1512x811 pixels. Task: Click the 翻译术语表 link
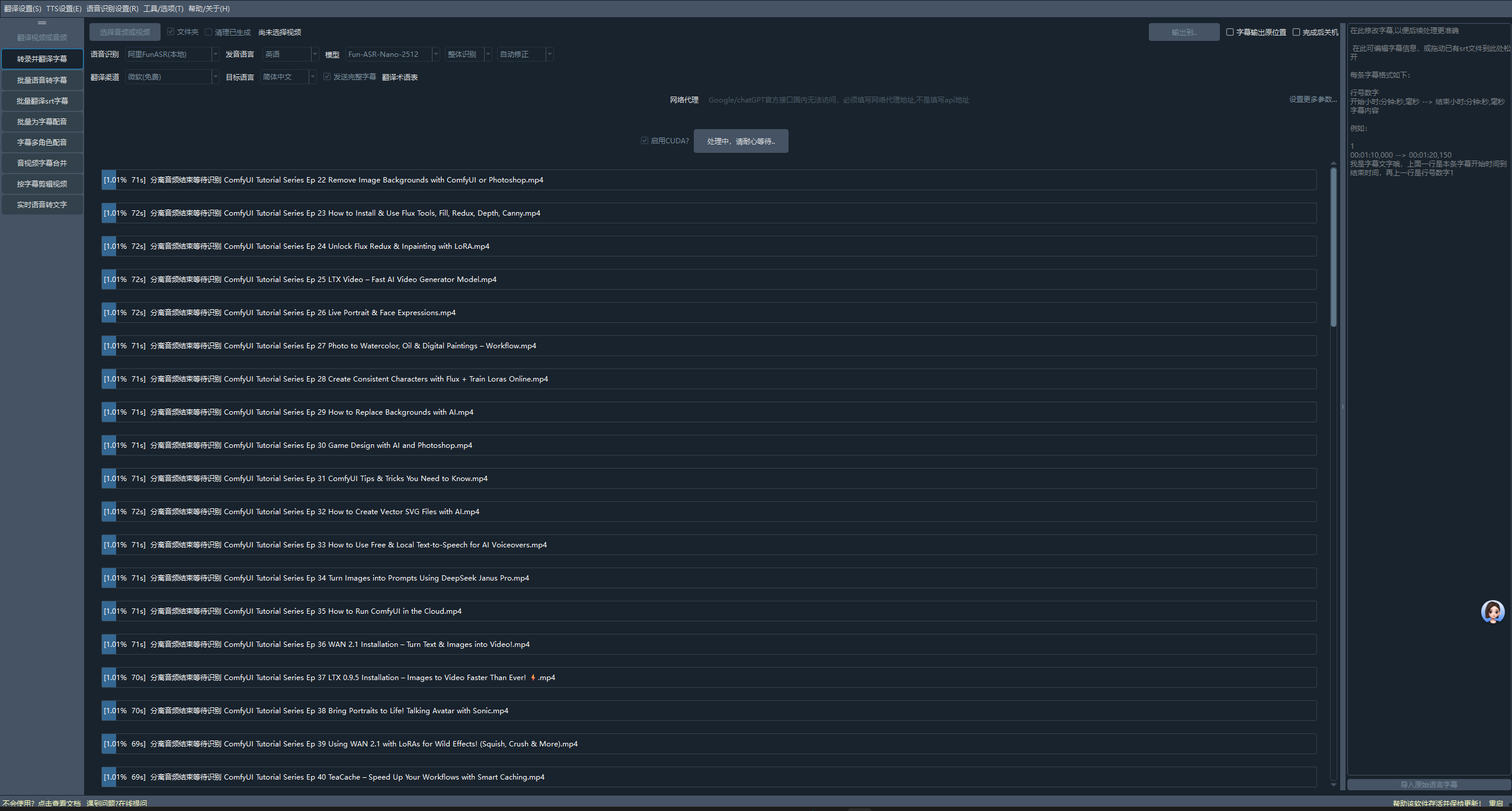pyautogui.click(x=400, y=77)
